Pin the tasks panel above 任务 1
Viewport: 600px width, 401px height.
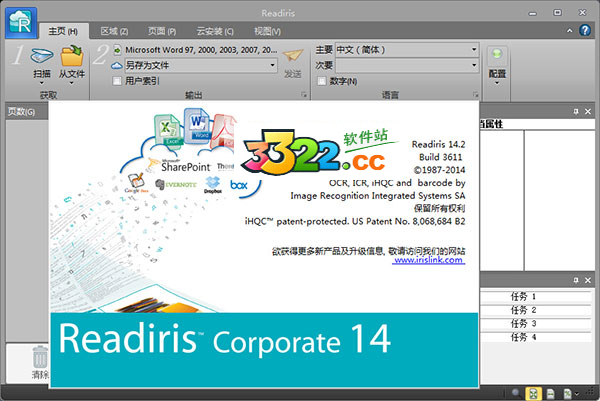[576, 280]
